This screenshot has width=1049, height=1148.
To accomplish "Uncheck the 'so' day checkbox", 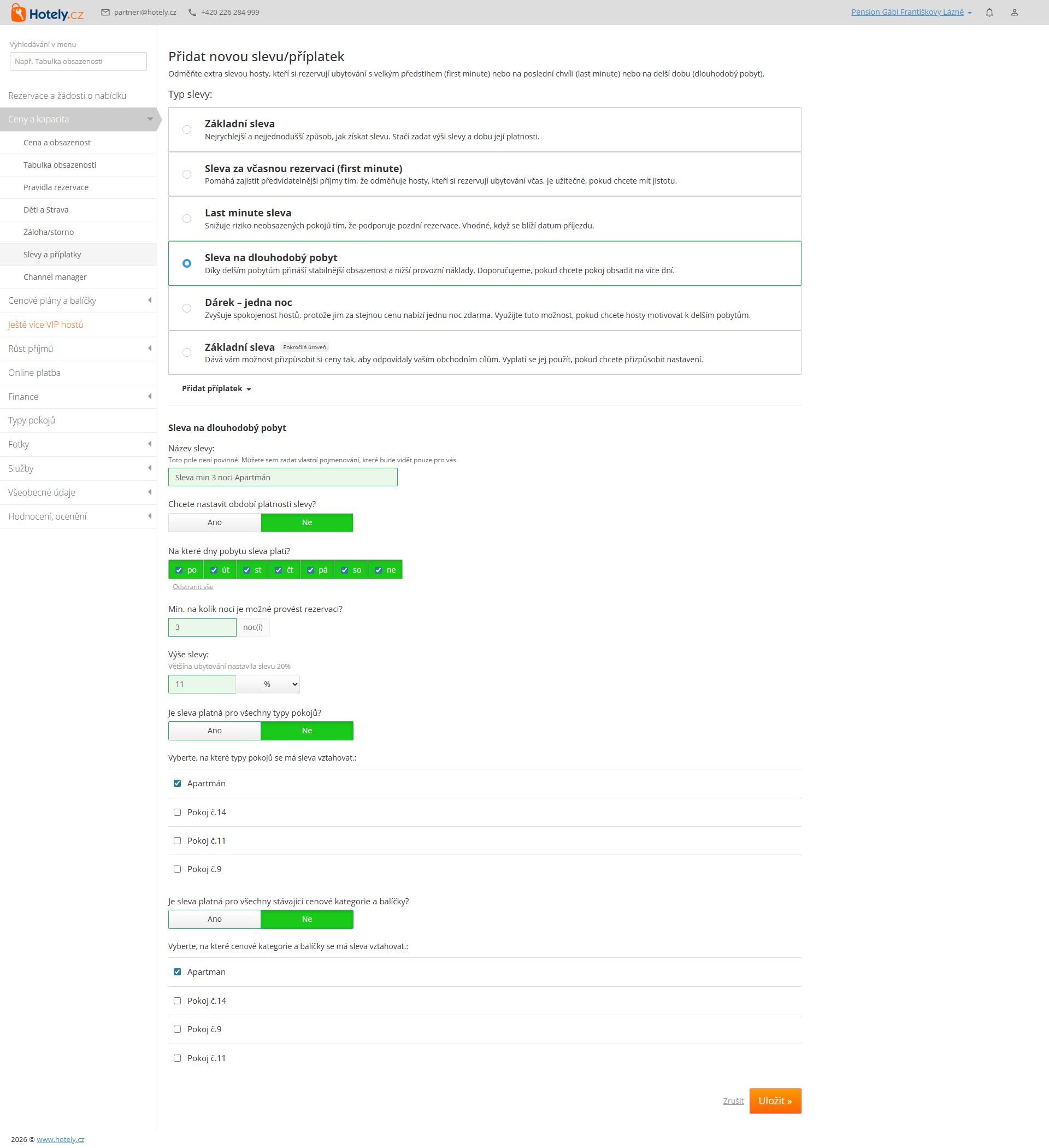I will click(x=345, y=570).
